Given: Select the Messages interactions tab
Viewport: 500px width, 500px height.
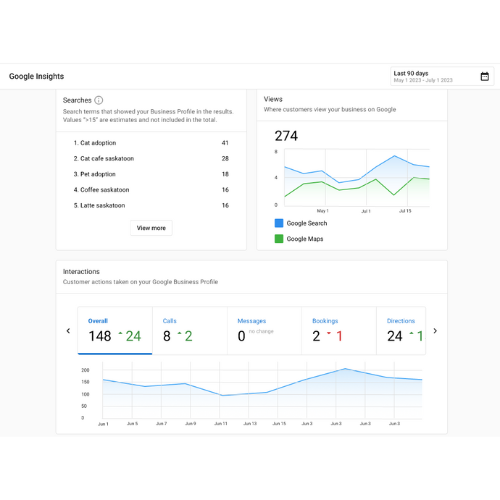Looking at the screenshot, I should point(264,331).
